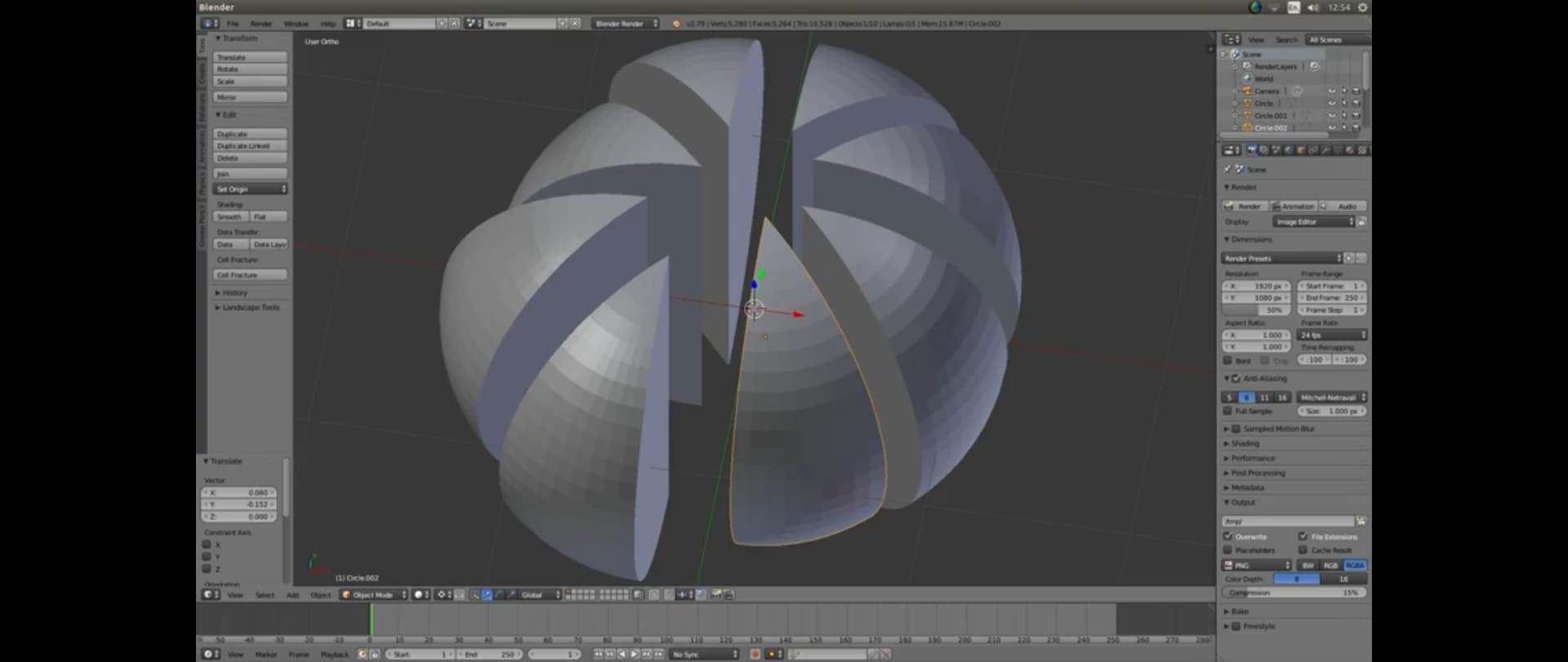The image size is (1568, 662).
Task: Disable the Overwrite checkbox
Action: pyautogui.click(x=1227, y=537)
